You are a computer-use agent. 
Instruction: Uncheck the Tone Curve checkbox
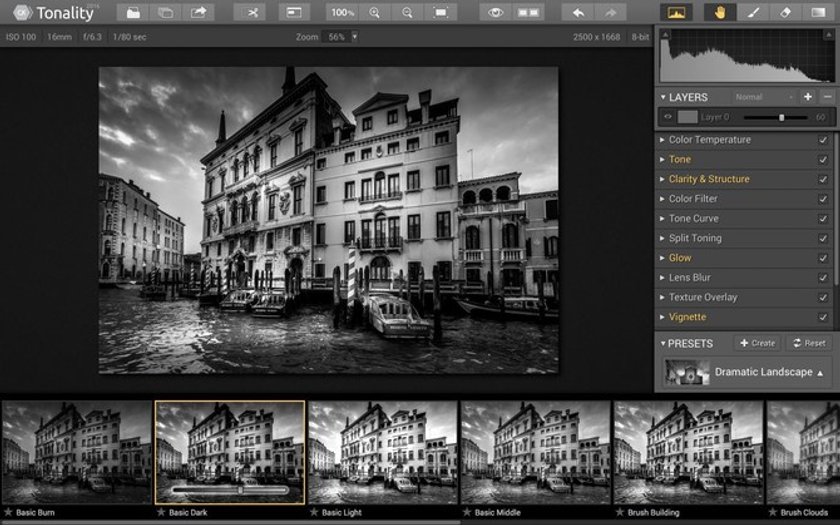pos(823,219)
